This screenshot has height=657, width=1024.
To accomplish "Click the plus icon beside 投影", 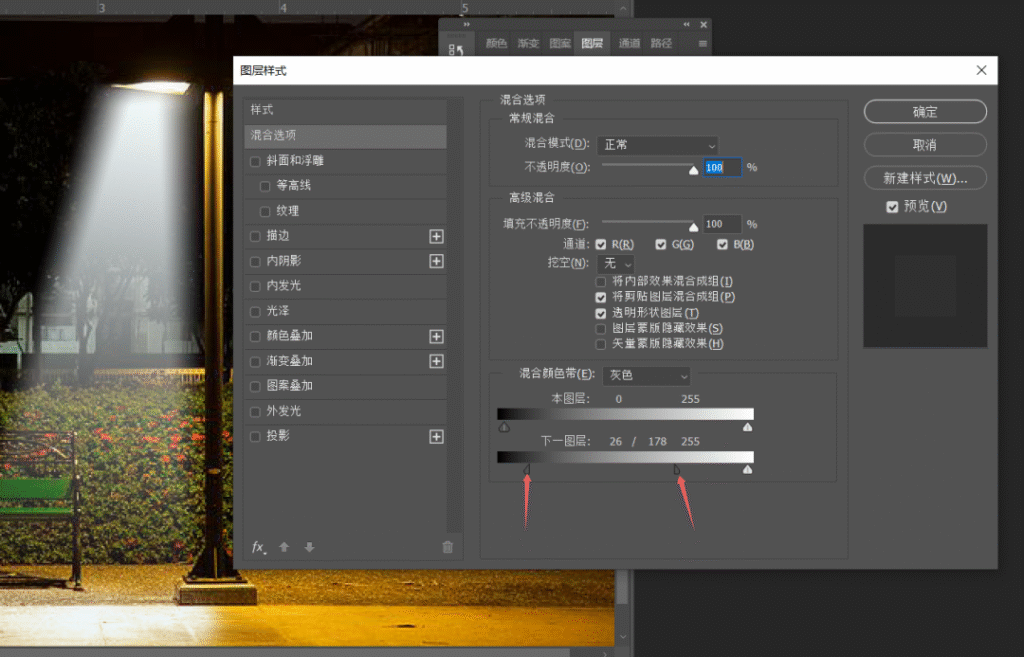I will click(436, 436).
